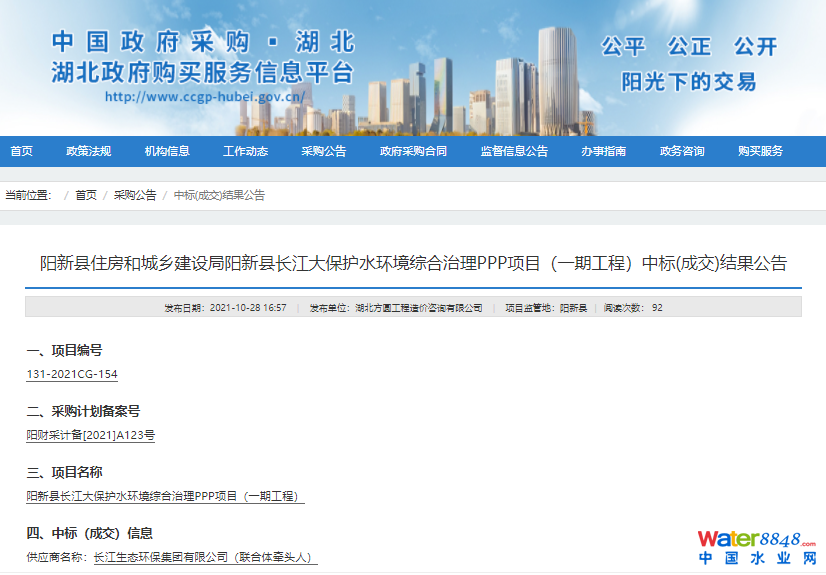The width and height of the screenshot is (826, 575).
Task: Click the announcement headline about 阳新县 PPP项目
Action: pos(413,264)
